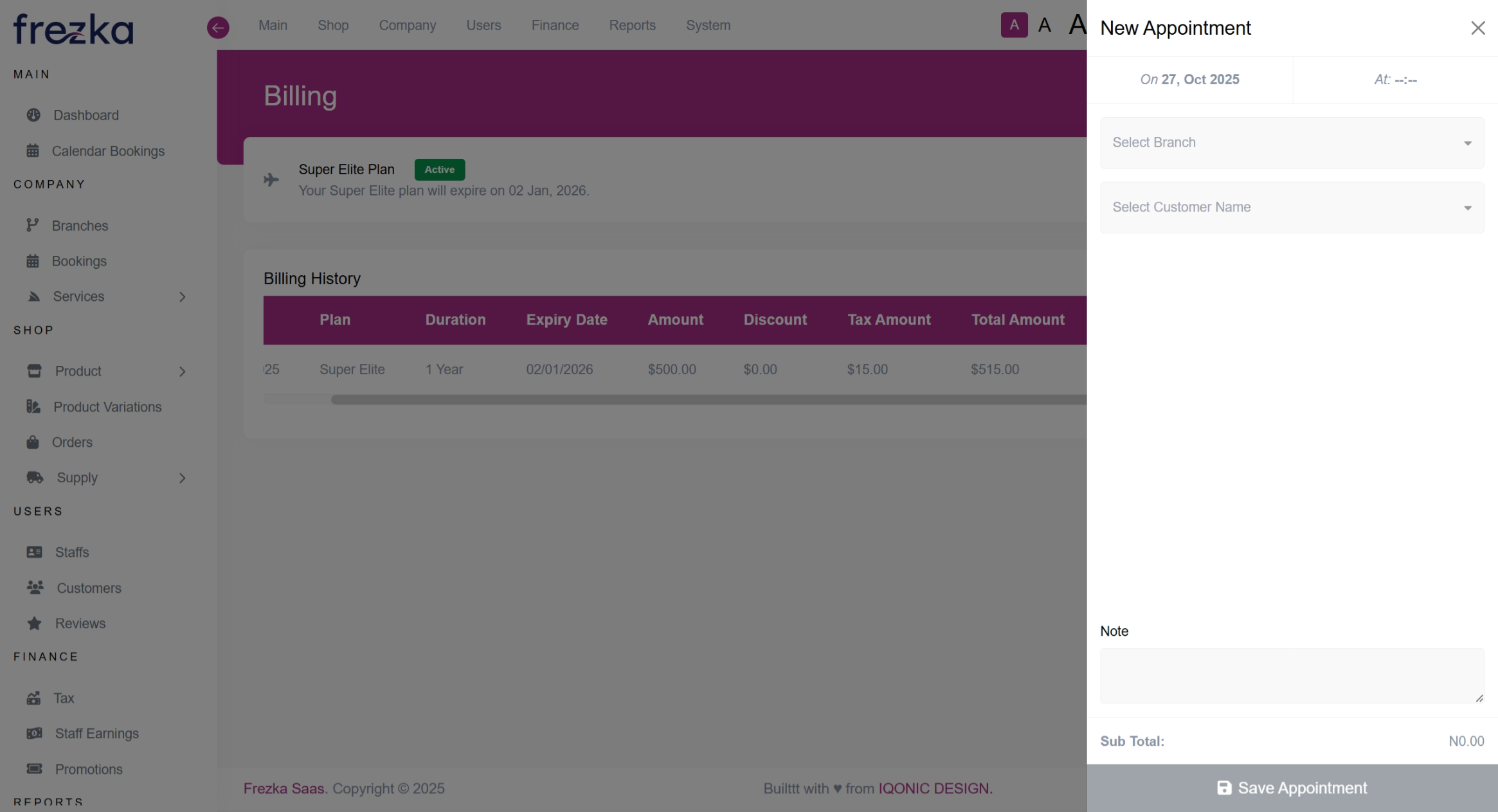
Task: Click inside the Note text area
Action: click(x=1292, y=675)
